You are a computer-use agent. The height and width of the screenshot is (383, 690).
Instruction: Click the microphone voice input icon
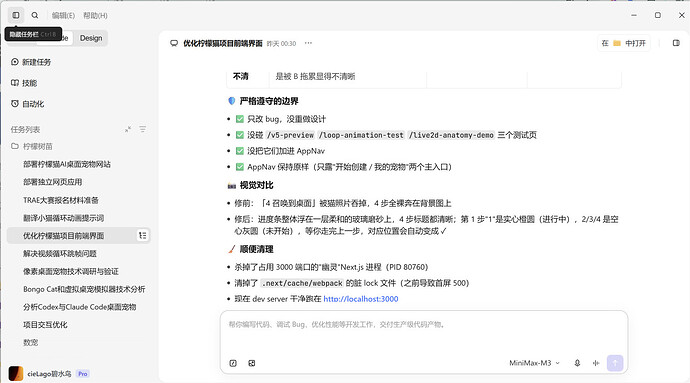point(577,363)
